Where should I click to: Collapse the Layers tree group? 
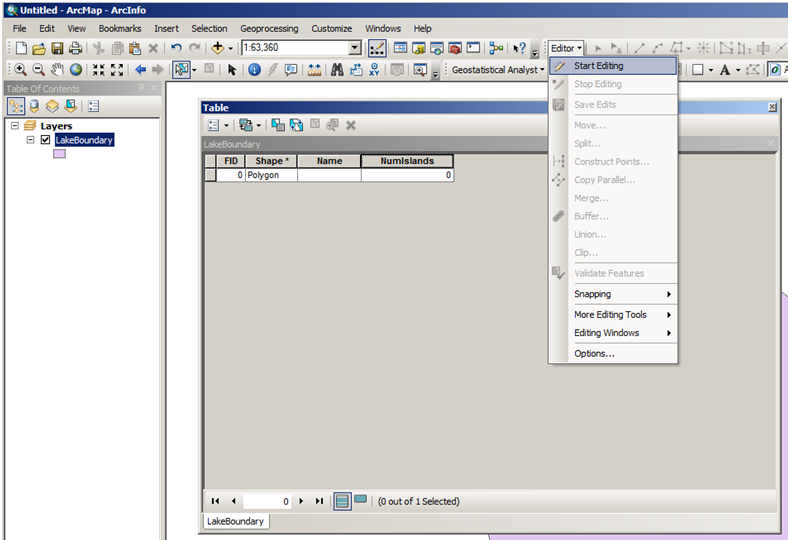click(x=15, y=126)
